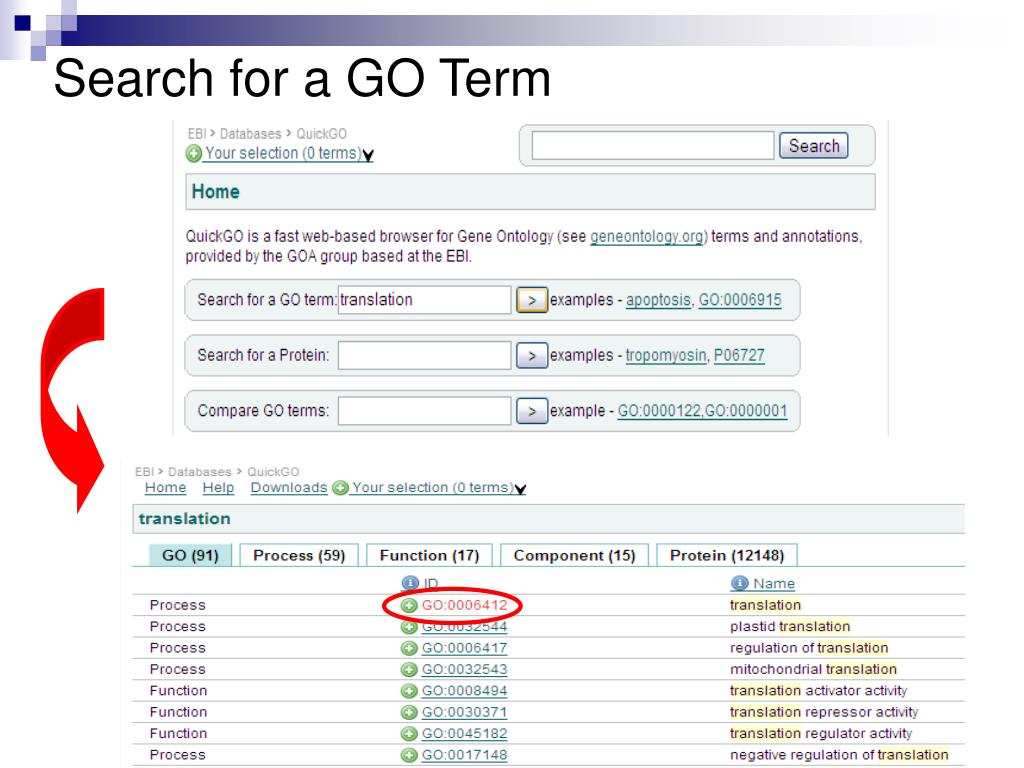Open the GO:0008494 term link
This screenshot has width=1024, height=768.
[464, 691]
